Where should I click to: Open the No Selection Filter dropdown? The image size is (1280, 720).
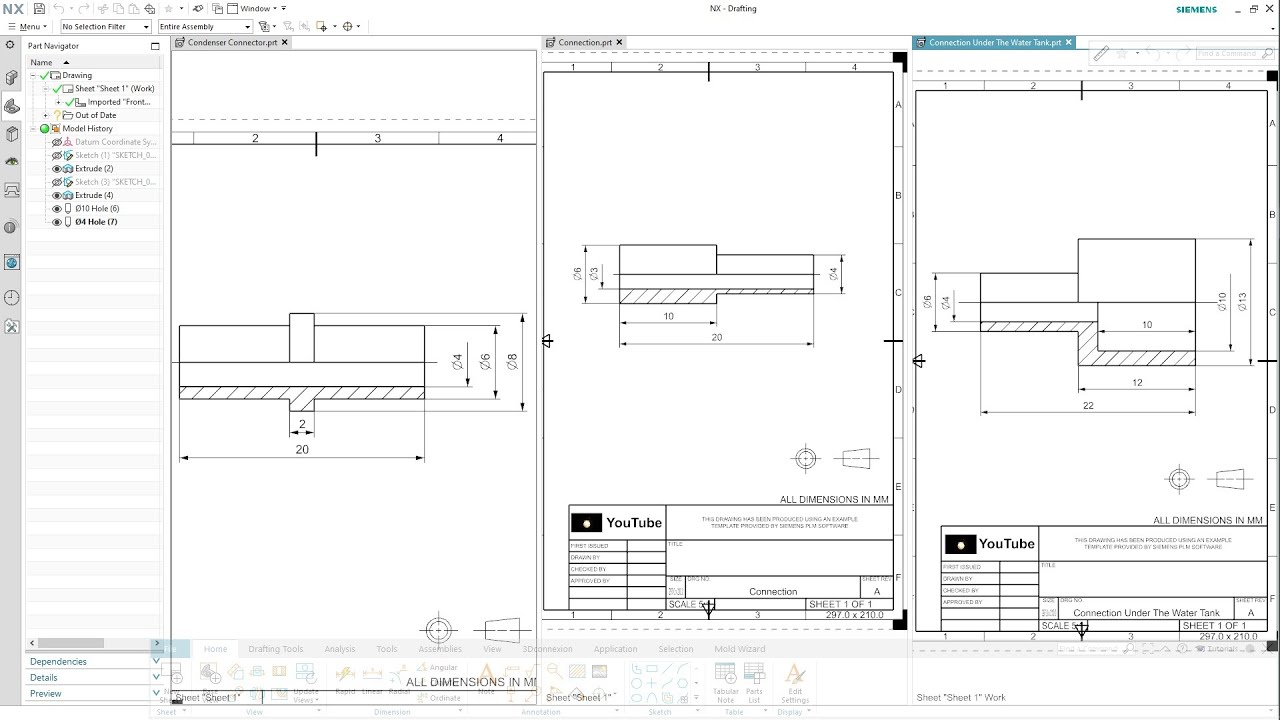coord(106,27)
